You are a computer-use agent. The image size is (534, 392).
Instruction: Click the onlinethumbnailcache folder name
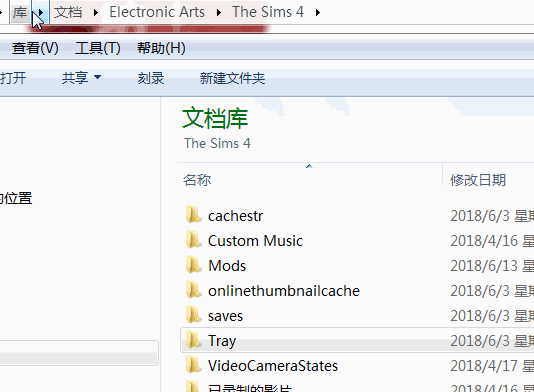pos(284,291)
